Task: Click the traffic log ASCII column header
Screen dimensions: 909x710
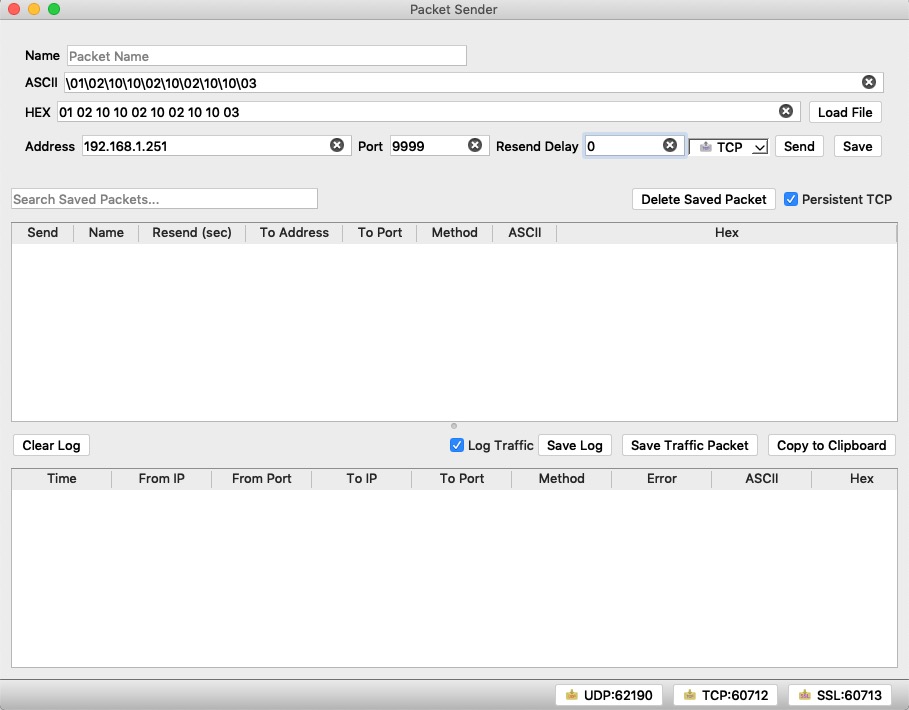Action: tap(762, 479)
